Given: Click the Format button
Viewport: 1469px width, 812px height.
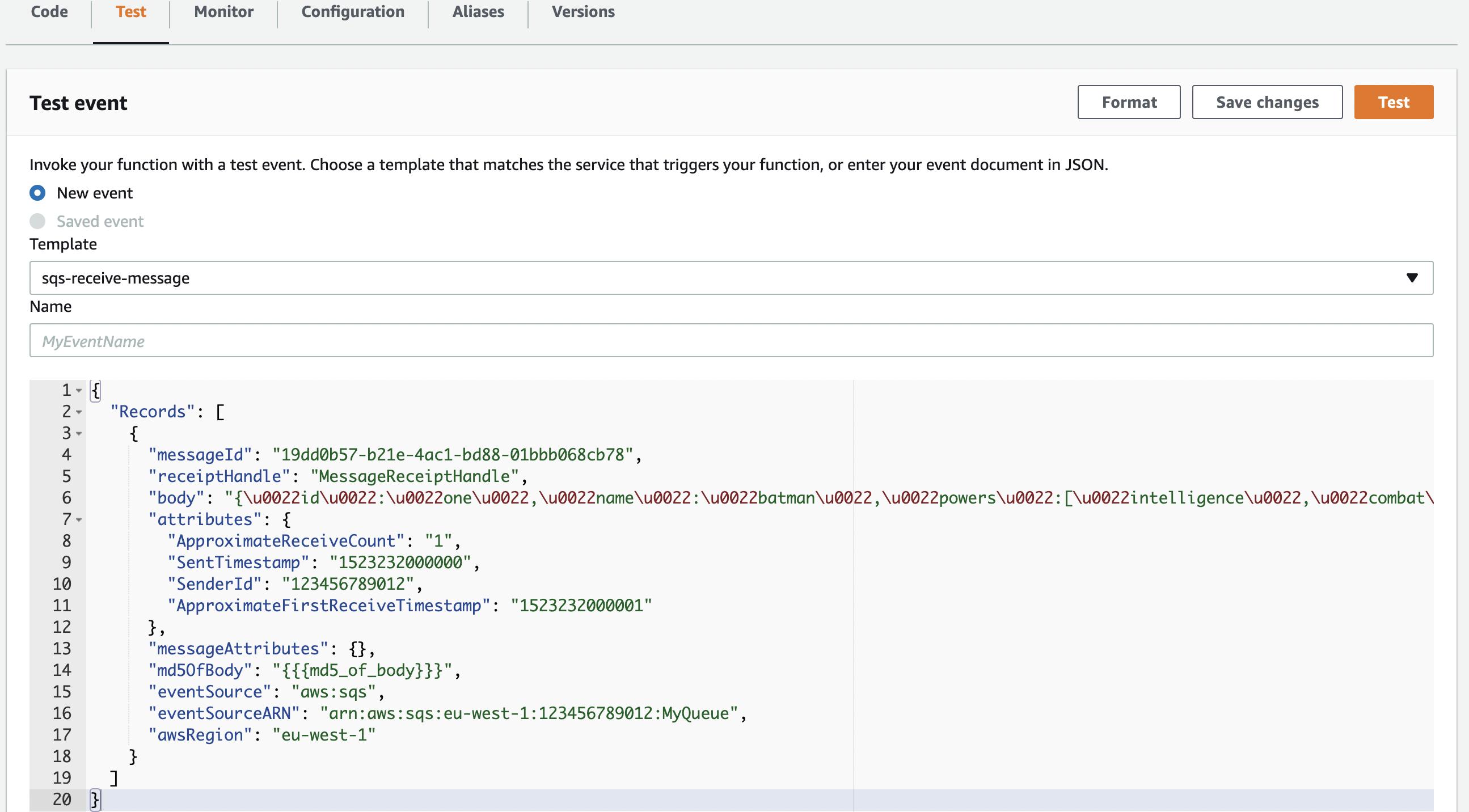Looking at the screenshot, I should tap(1129, 102).
